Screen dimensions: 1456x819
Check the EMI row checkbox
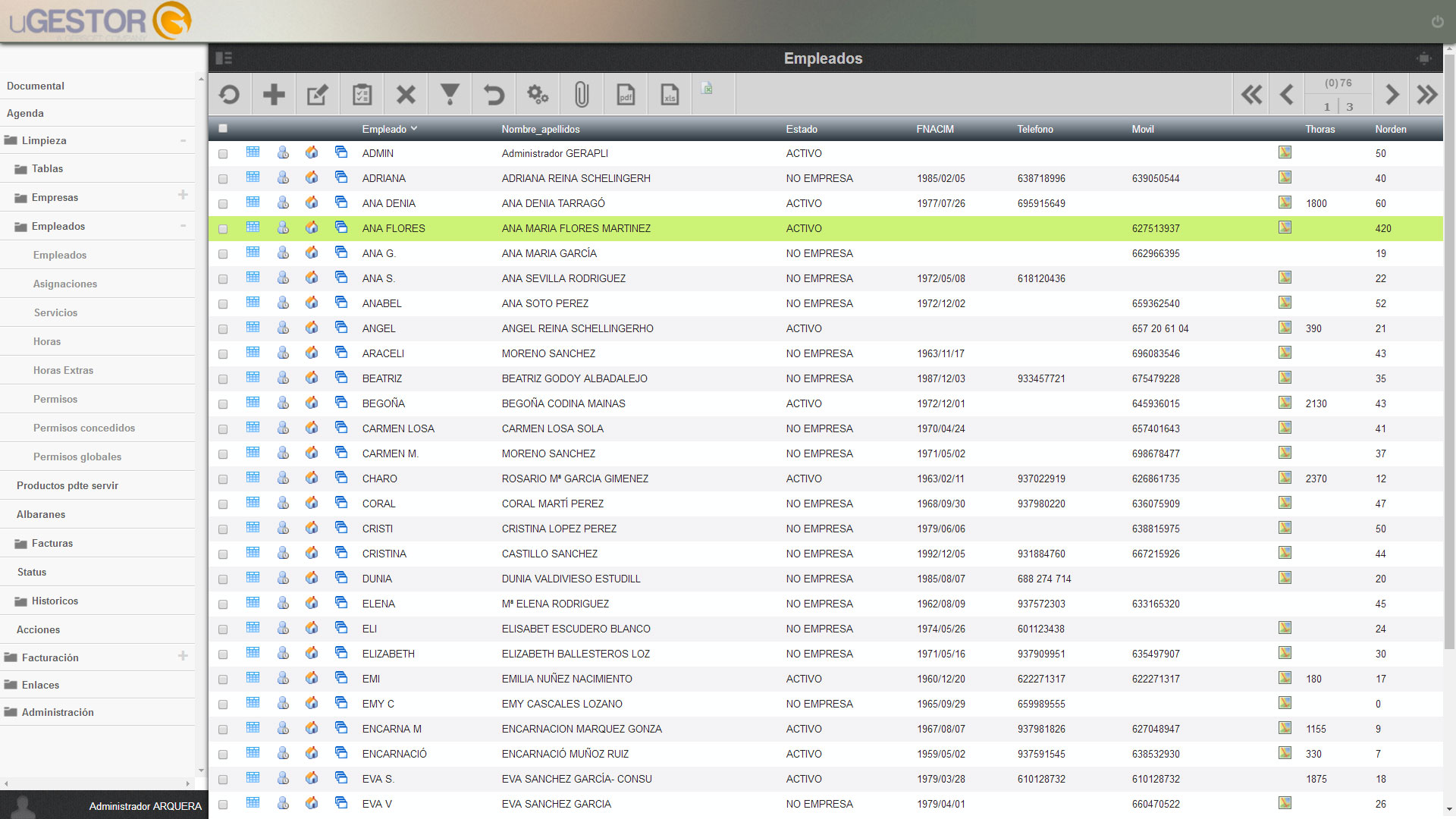tap(223, 679)
